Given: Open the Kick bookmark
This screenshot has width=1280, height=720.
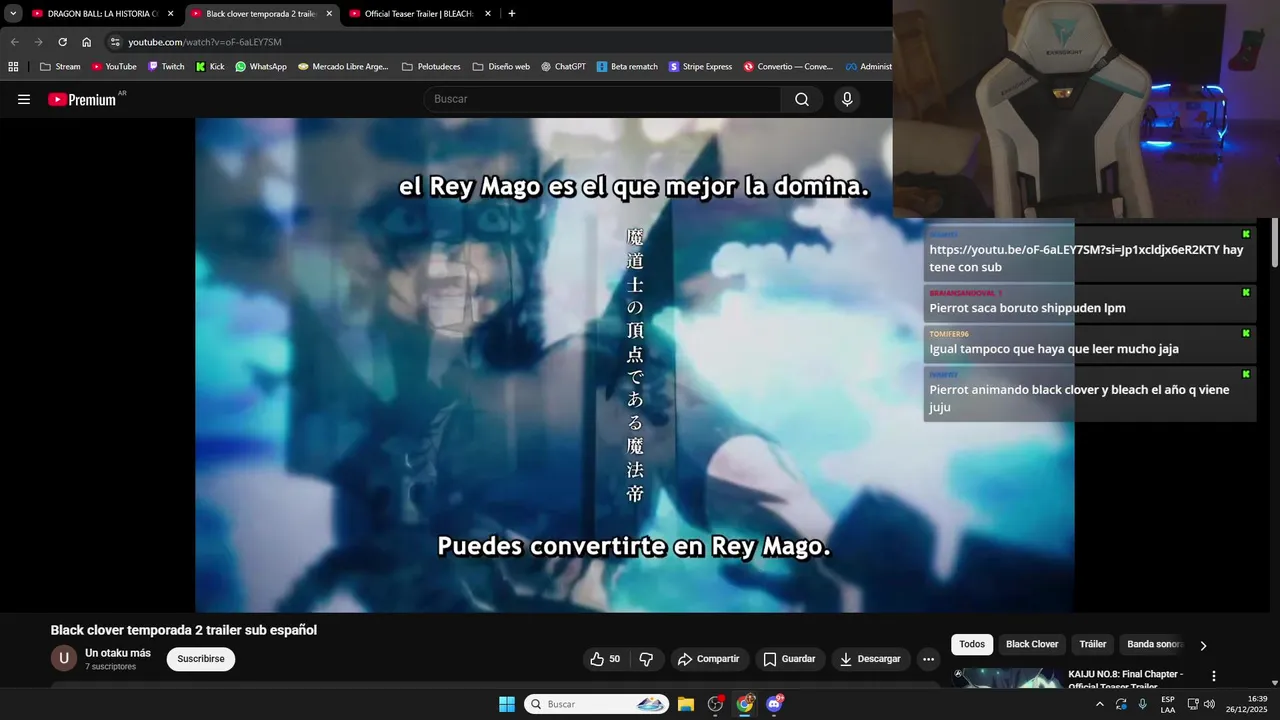Looking at the screenshot, I should click(x=210, y=66).
